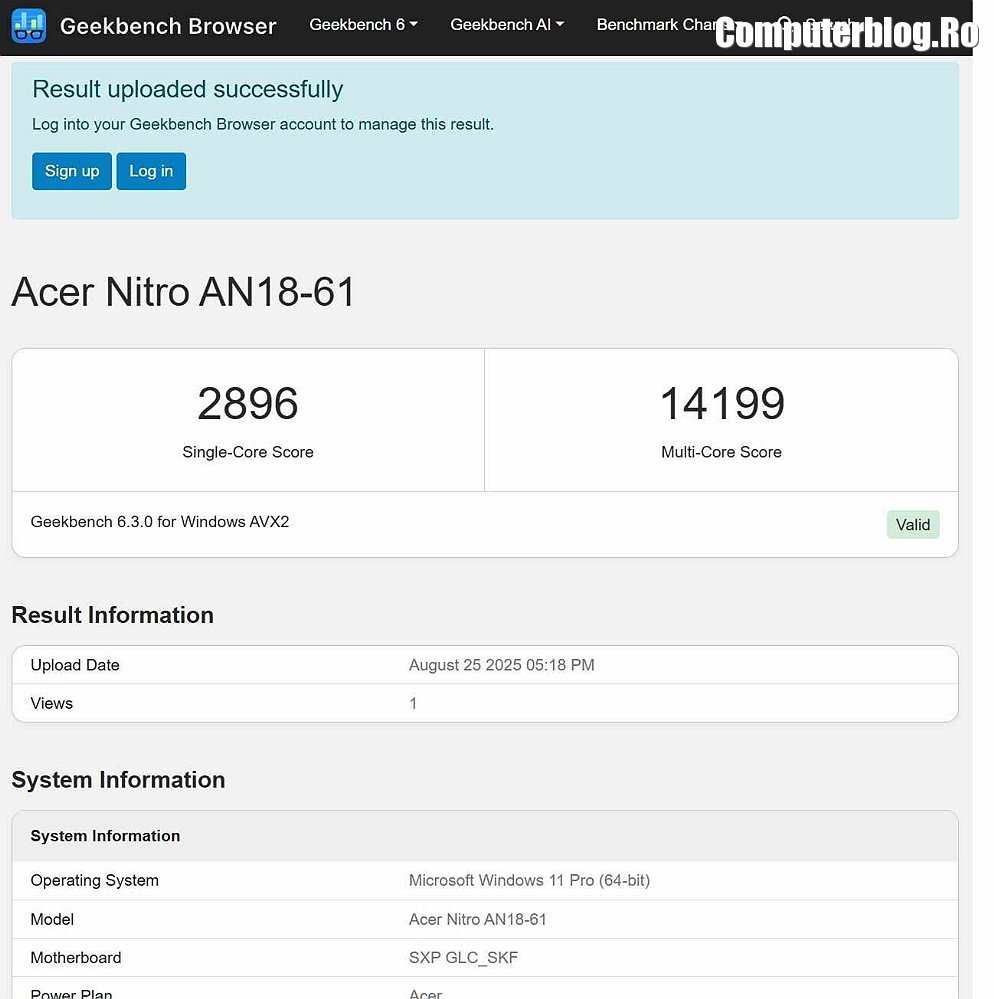Click the 'Log into your Geekbench Browser account' message

(263, 124)
